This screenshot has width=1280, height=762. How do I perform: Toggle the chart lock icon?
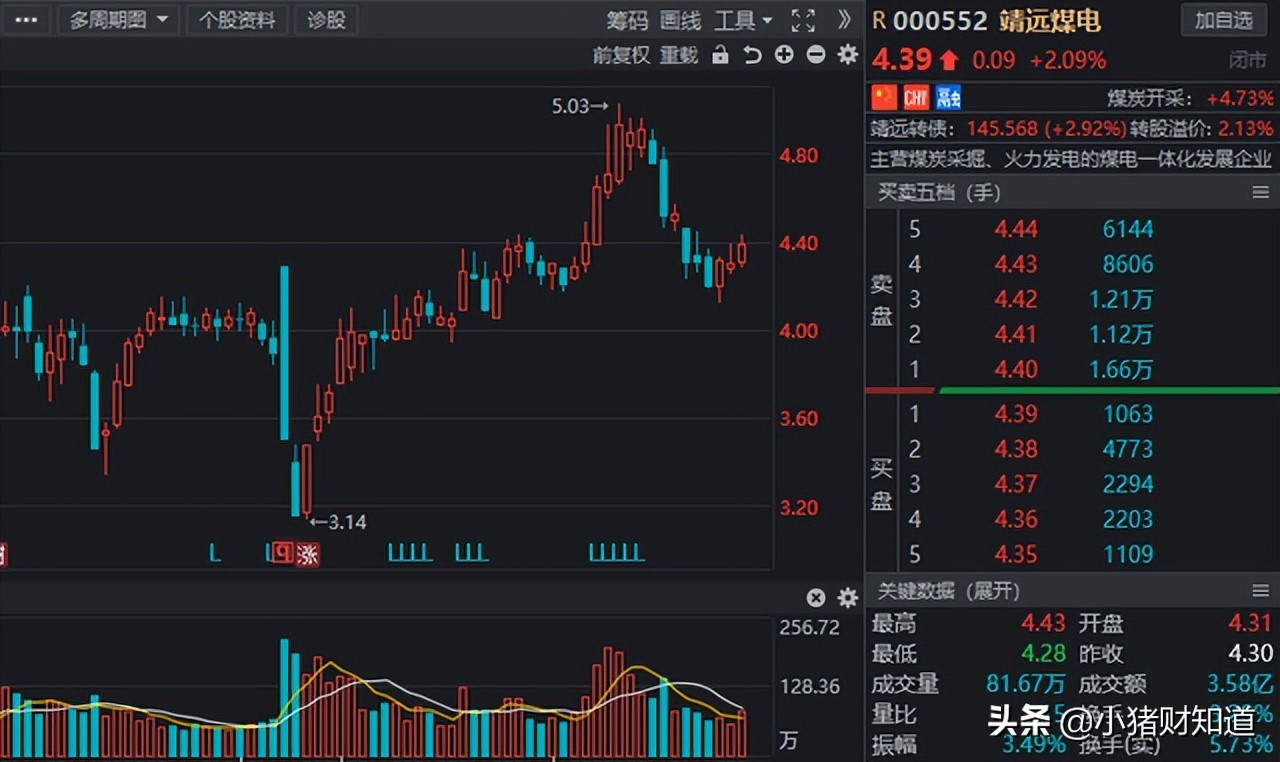pyautogui.click(x=720, y=55)
